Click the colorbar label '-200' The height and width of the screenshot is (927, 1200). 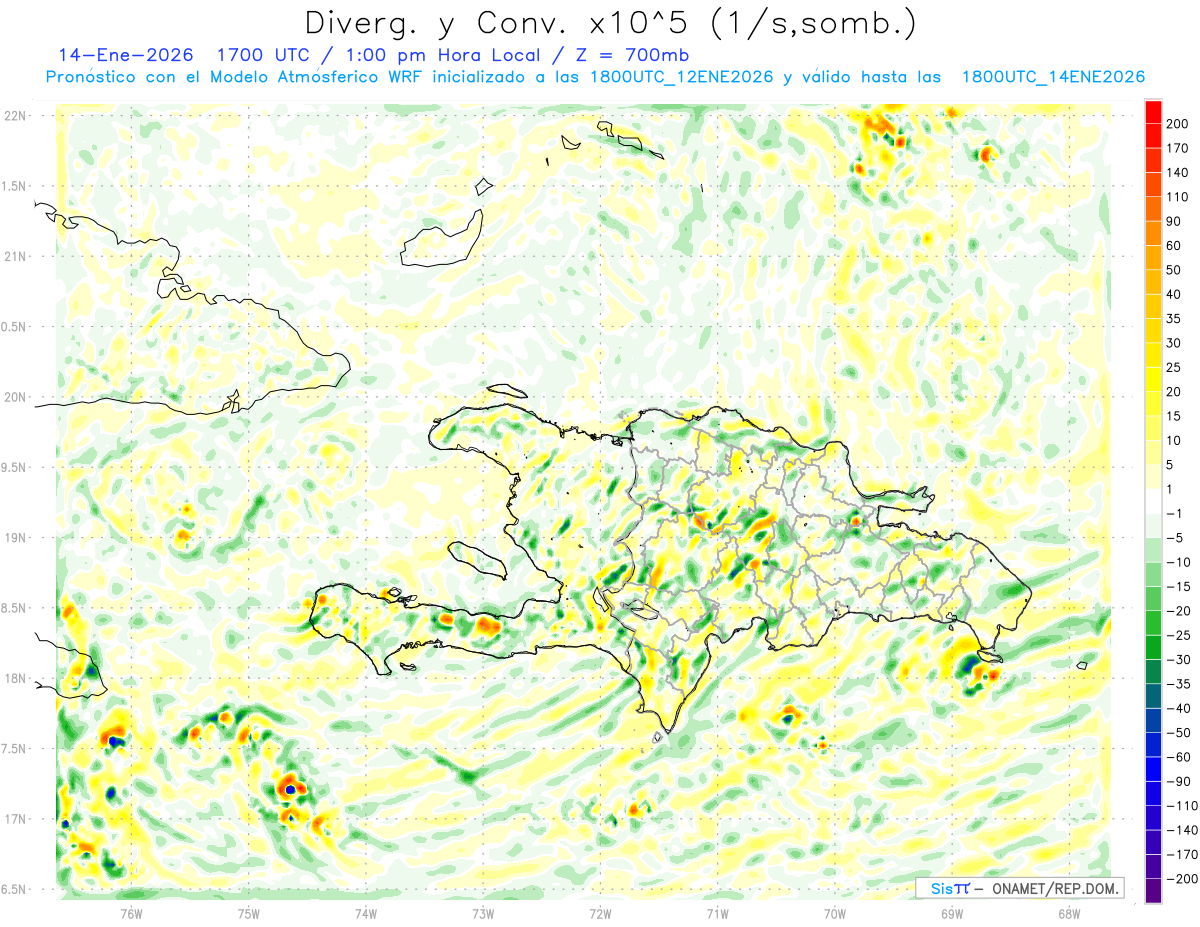click(1182, 879)
